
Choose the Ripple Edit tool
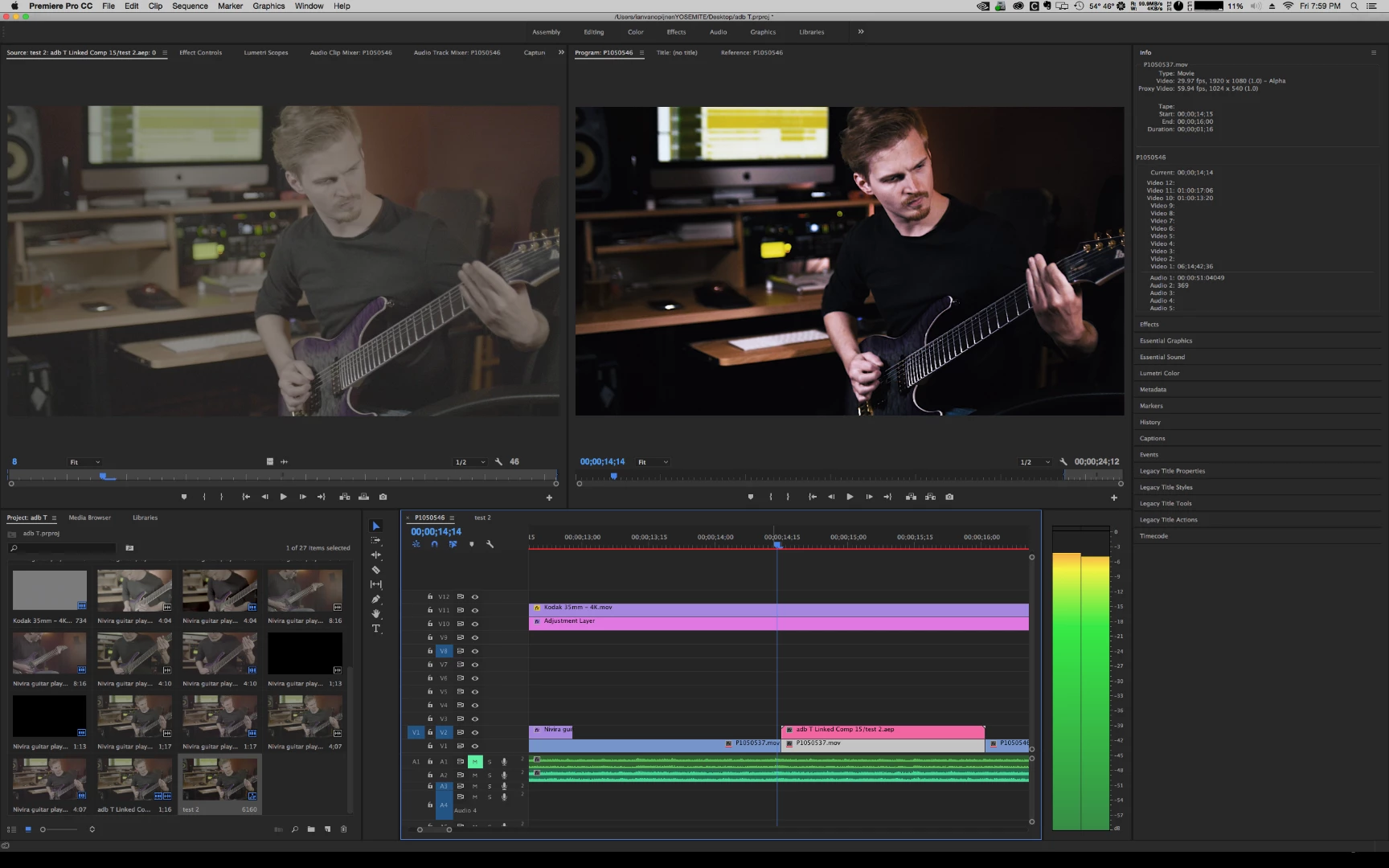[x=375, y=555]
